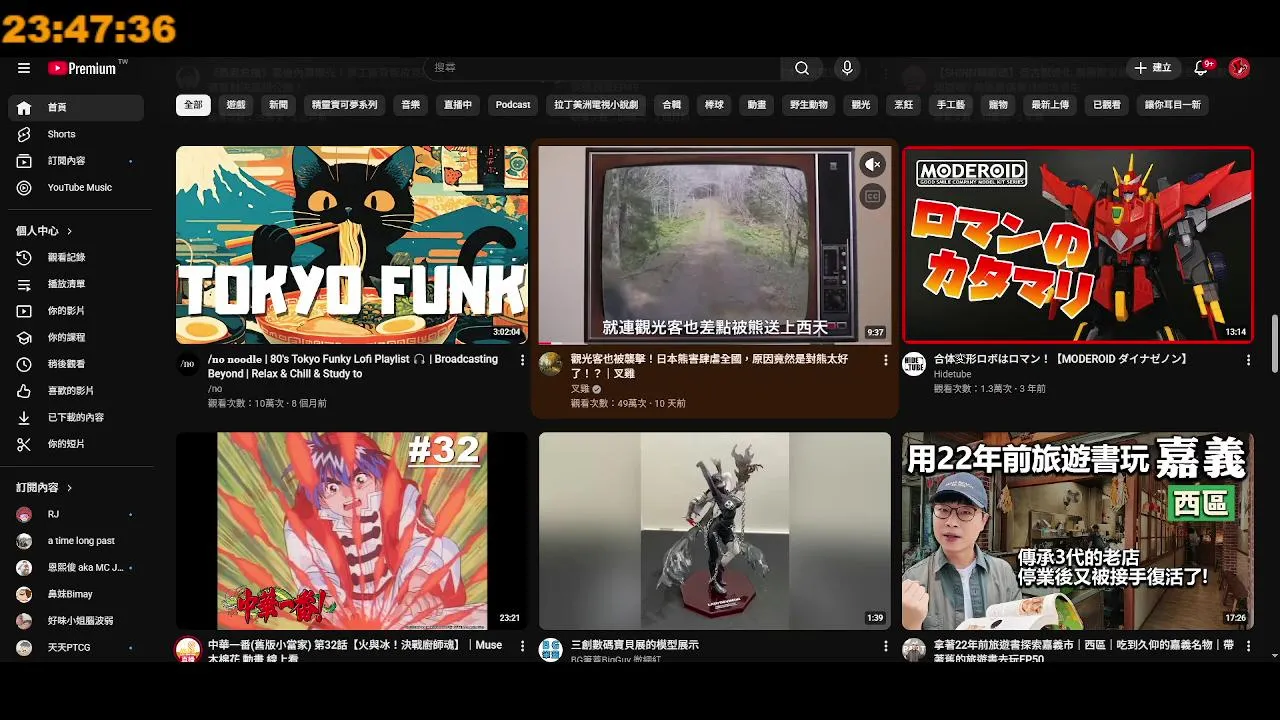
Task: Open 三創數碼寶貝展的模型展示 title
Action: coord(635,645)
